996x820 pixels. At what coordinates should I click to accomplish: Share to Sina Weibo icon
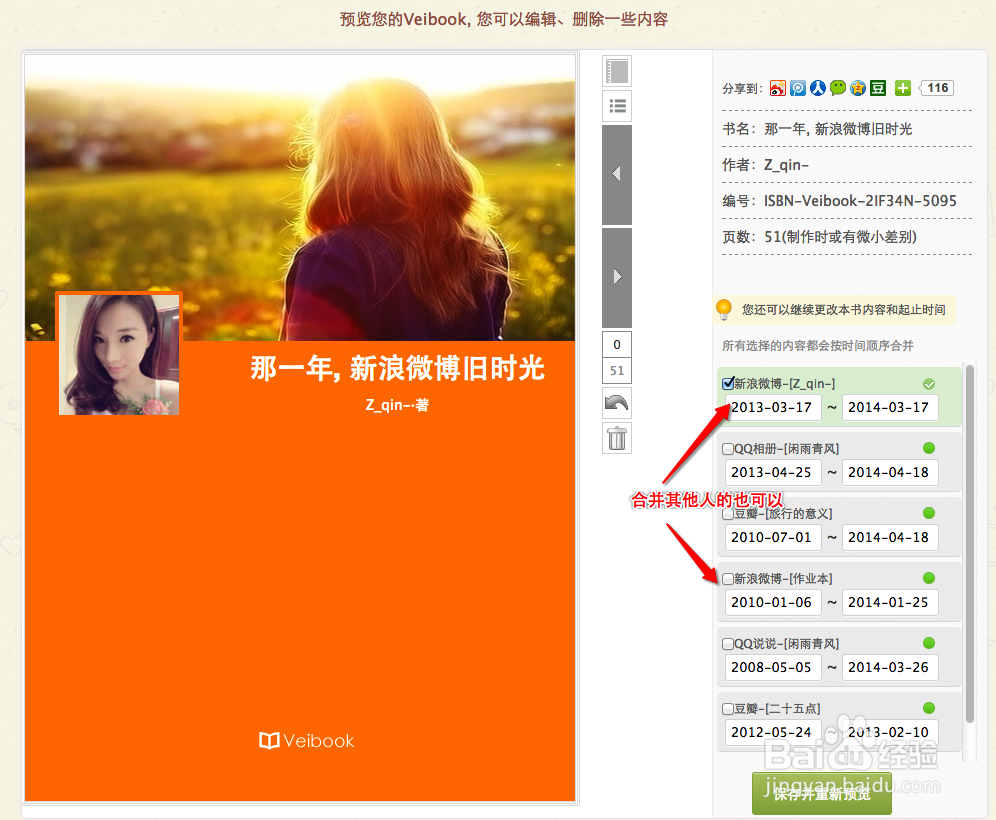tap(777, 88)
